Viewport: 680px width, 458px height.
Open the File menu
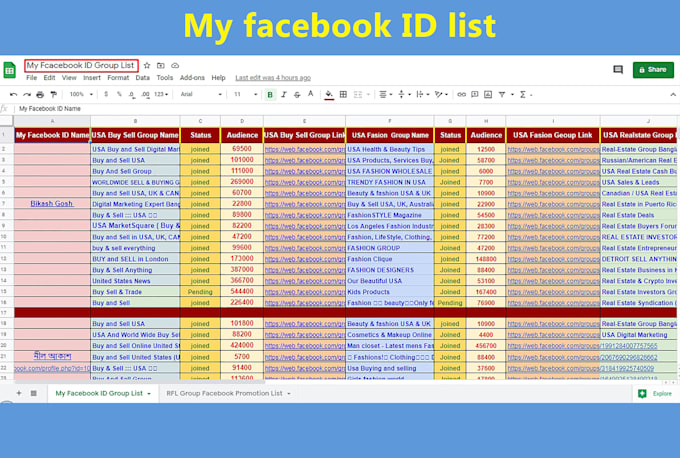(31, 78)
